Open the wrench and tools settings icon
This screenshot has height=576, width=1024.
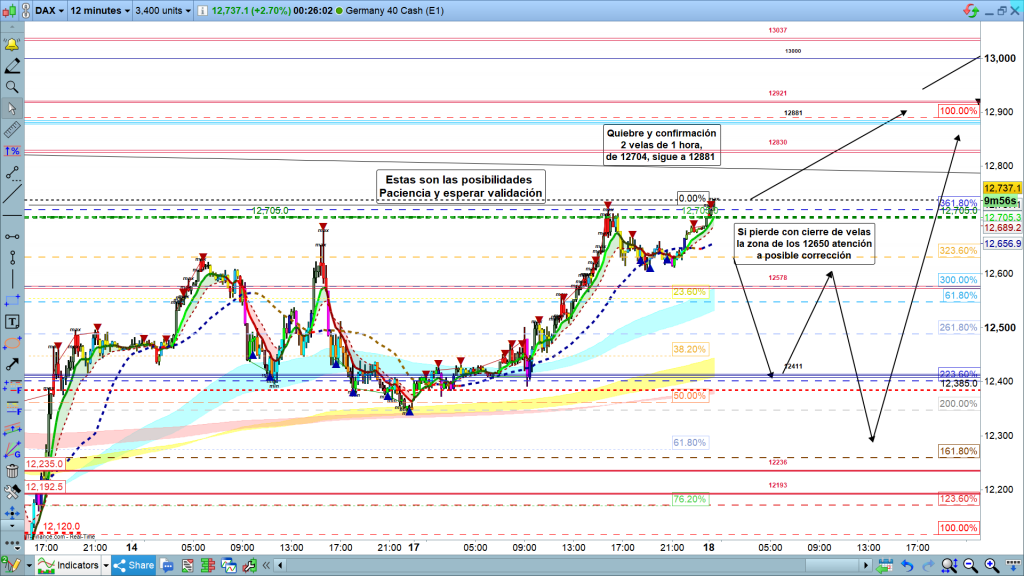pyautogui.click(x=11, y=492)
